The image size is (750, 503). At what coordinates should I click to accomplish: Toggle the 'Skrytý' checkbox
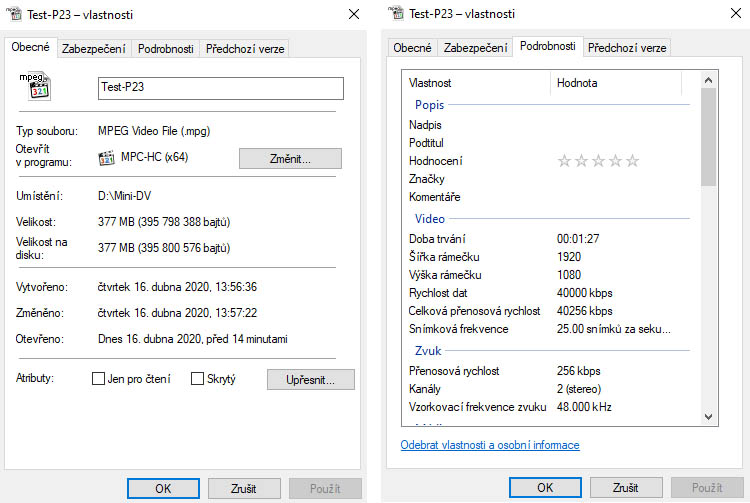[198, 379]
